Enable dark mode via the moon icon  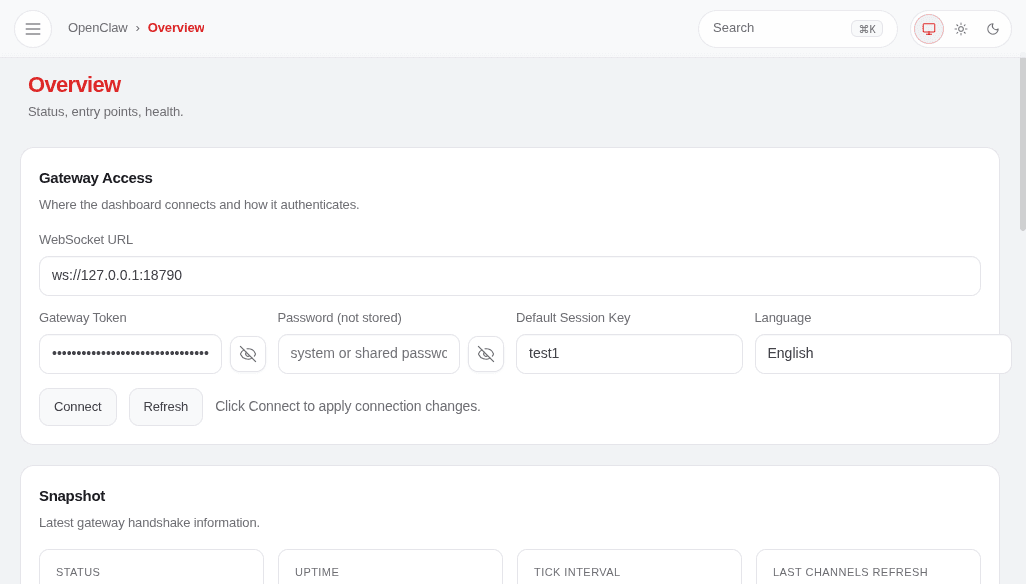pos(993,28)
